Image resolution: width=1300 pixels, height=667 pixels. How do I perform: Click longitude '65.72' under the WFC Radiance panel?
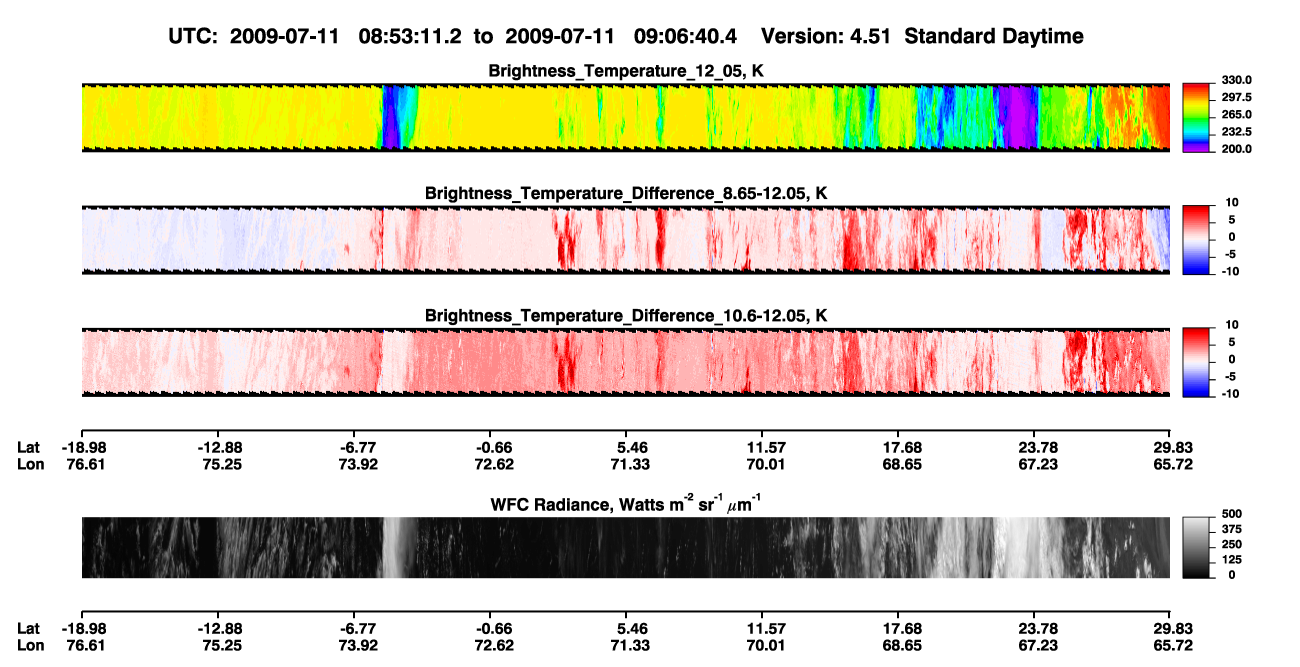(x=1172, y=645)
